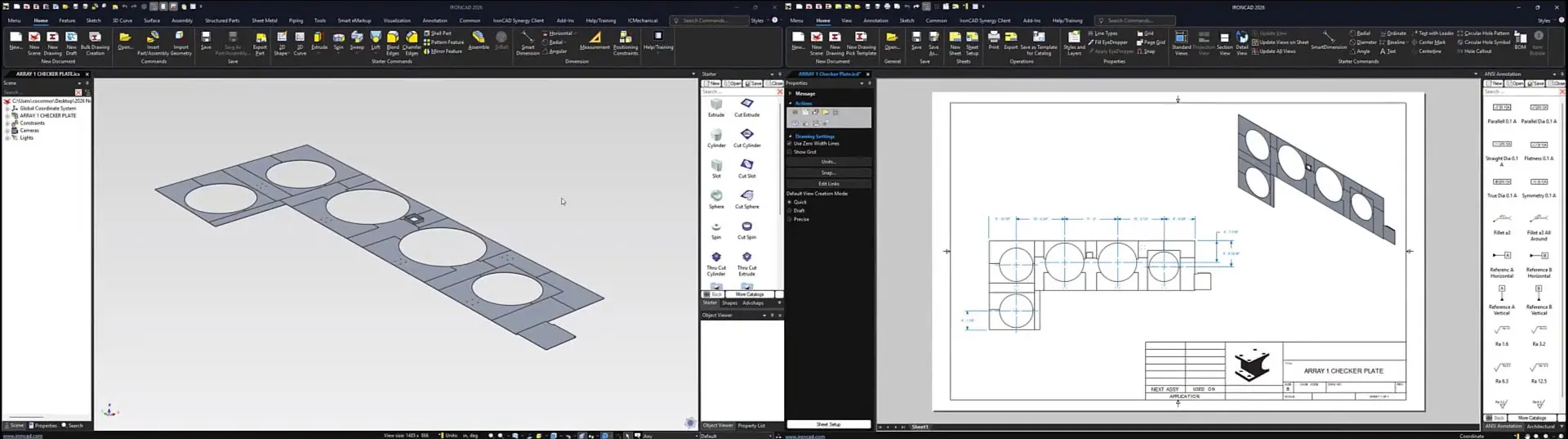This screenshot has height=439, width=1568.
Task: Expand the Message section in Properties
Action: point(791,94)
